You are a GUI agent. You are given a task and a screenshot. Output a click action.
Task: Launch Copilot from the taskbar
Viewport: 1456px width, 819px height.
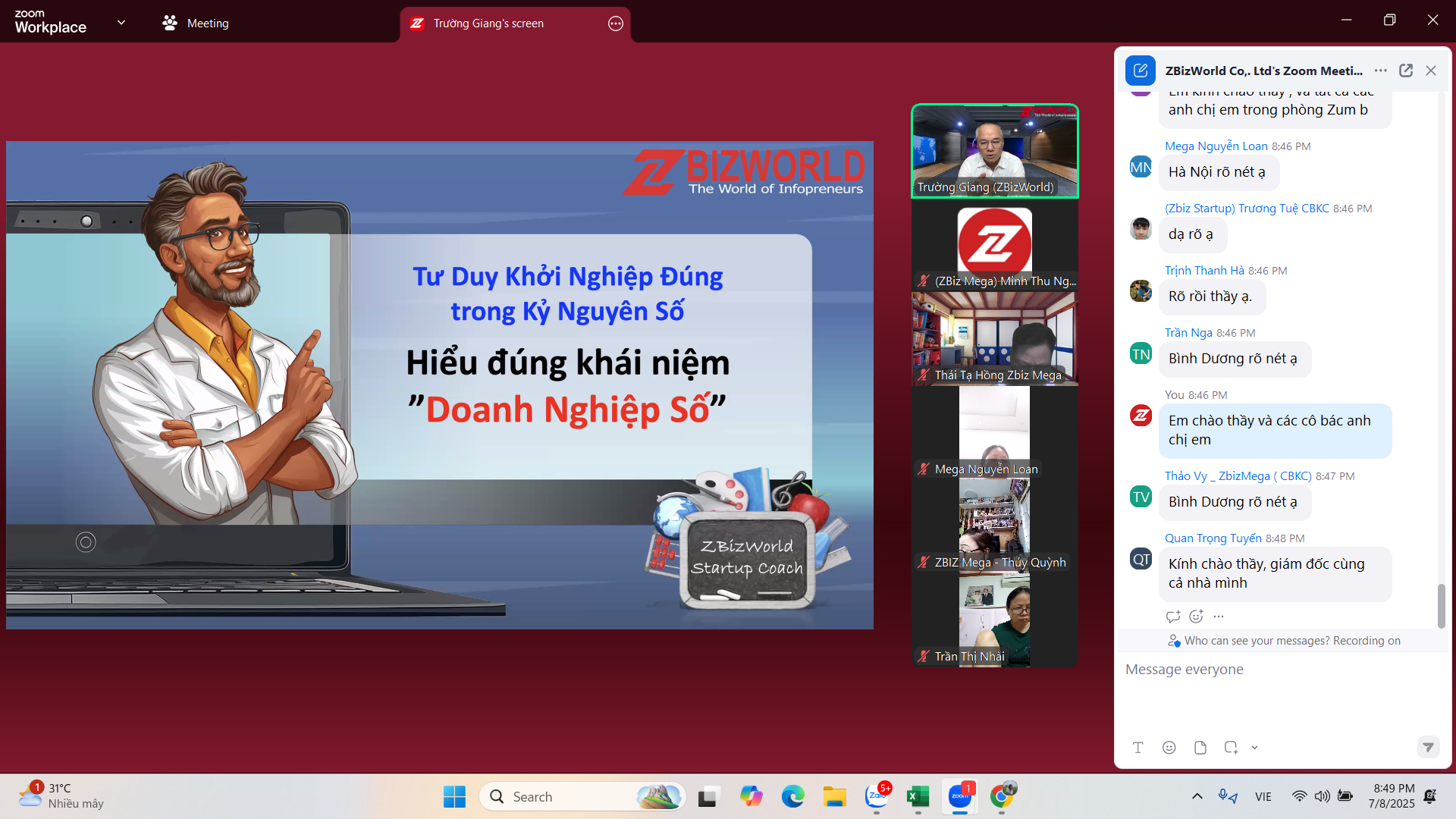(751, 796)
